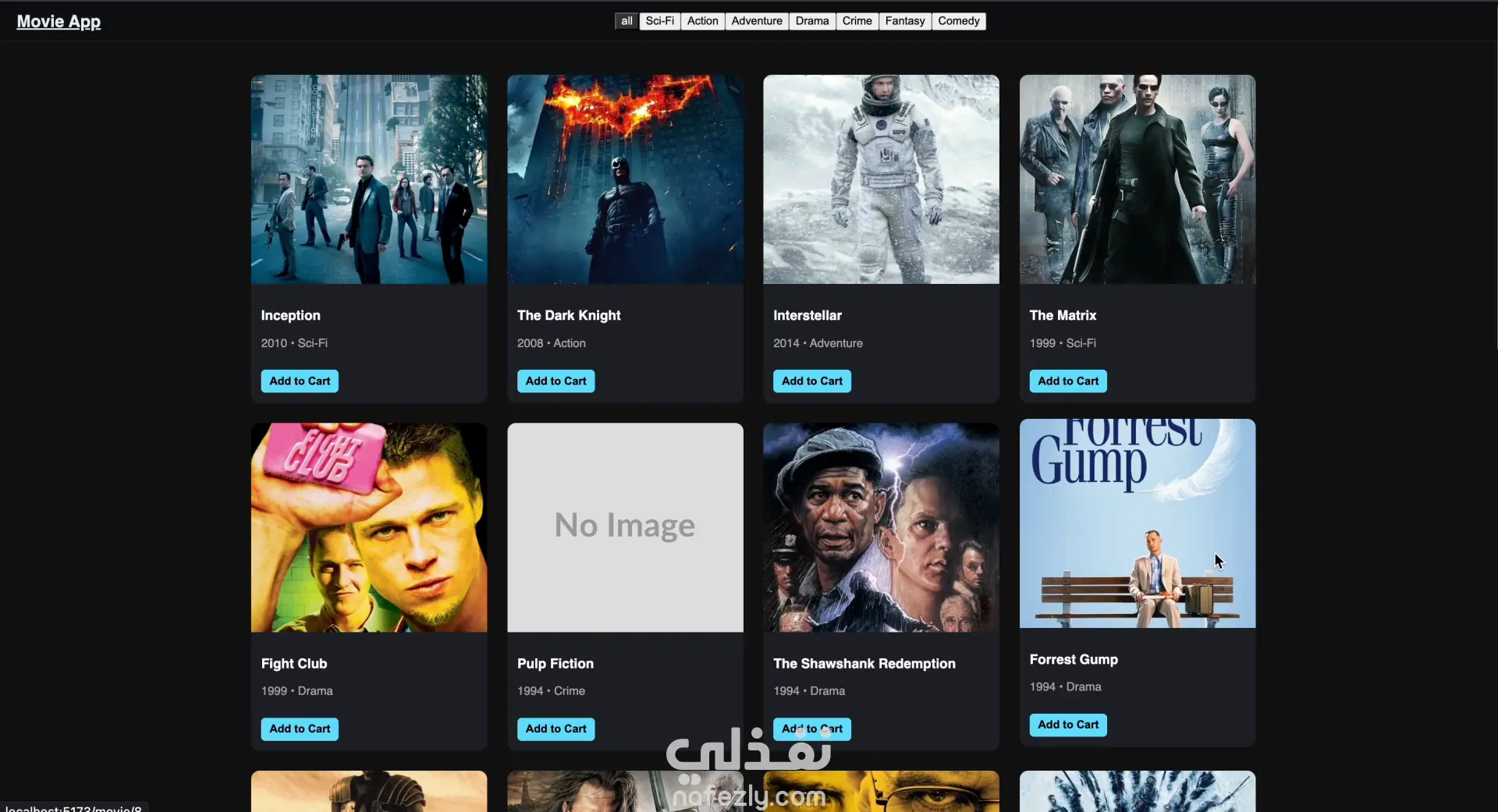
Task: Add Pulp Fiction to the cart
Action: click(556, 729)
